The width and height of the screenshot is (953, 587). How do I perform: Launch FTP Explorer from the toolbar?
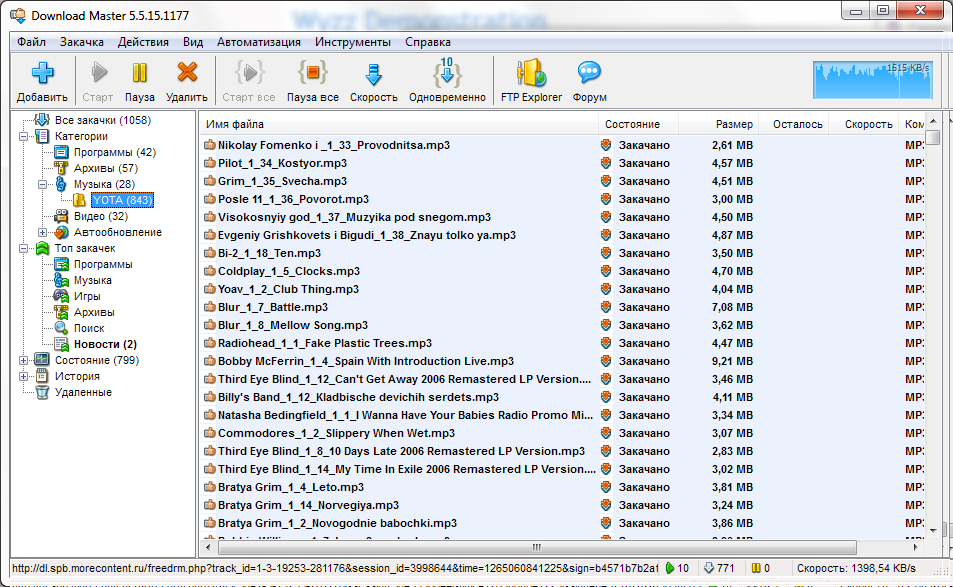tap(531, 73)
